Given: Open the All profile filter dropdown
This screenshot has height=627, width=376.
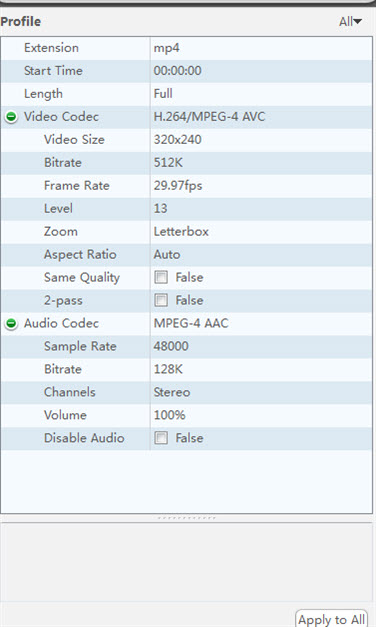Looking at the screenshot, I should 350,21.
